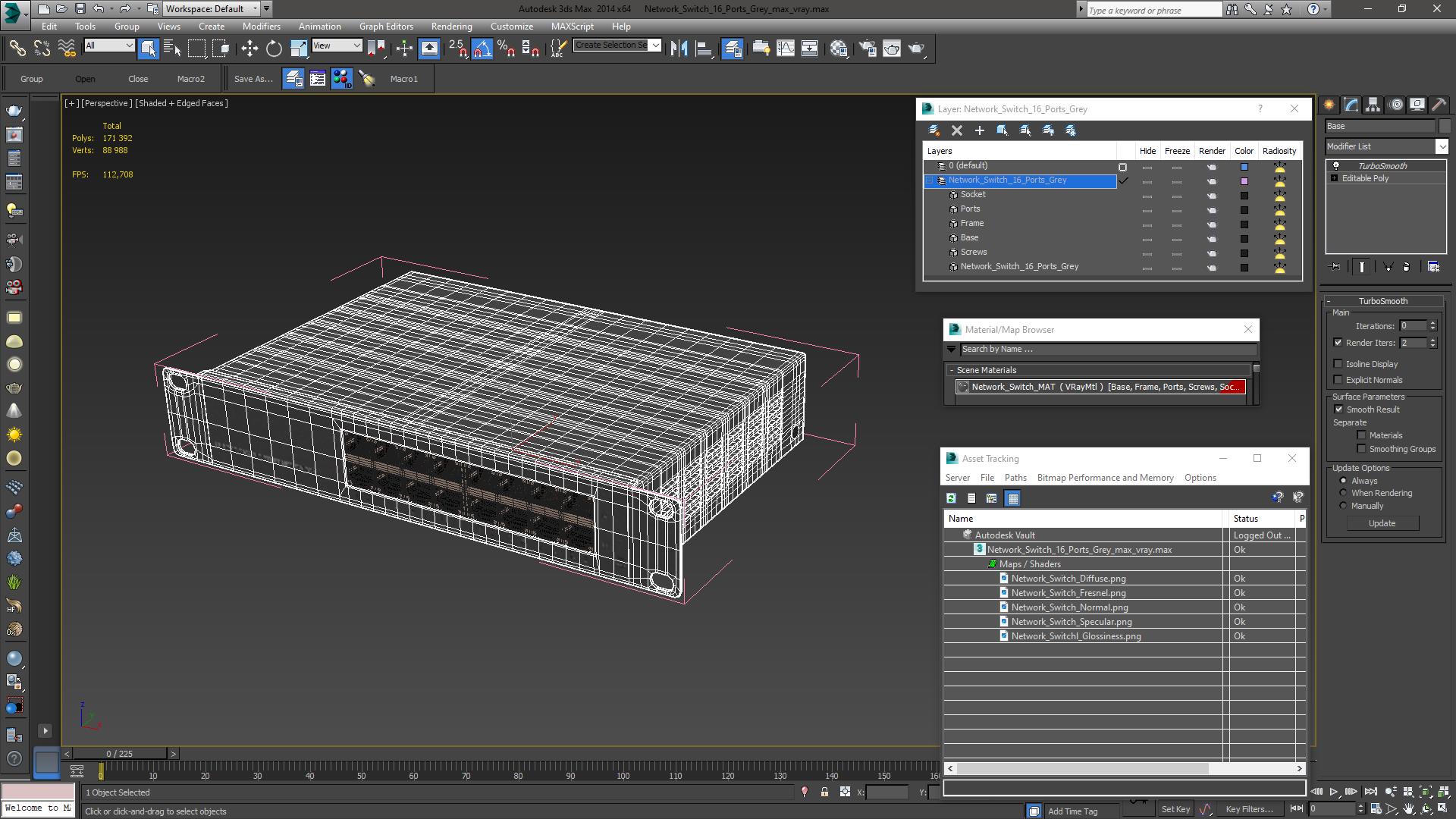The height and width of the screenshot is (819, 1456).
Task: Collapse the Network_Switch_16_Ports_Grey layer tree
Action: click(930, 180)
